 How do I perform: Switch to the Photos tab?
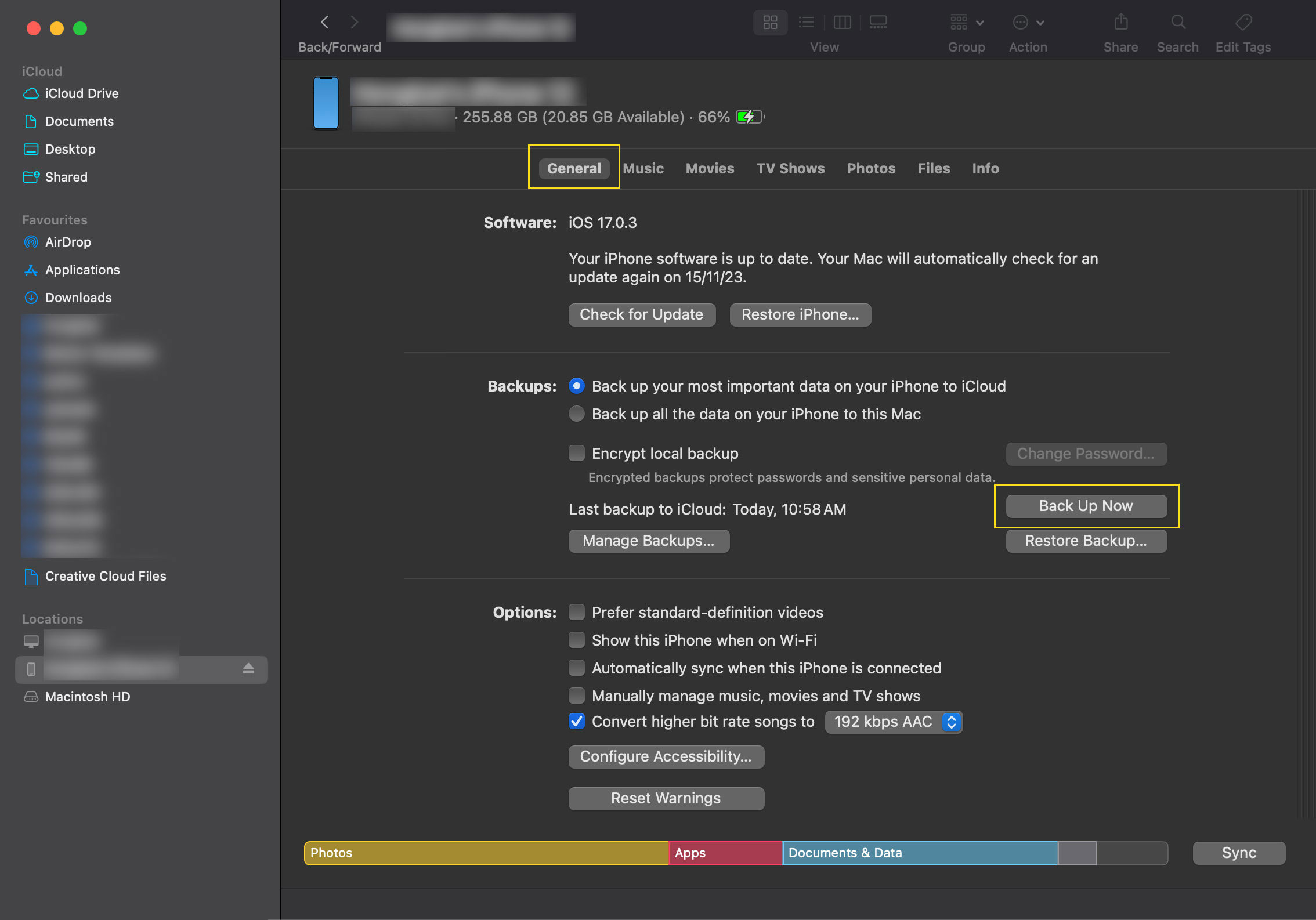870,168
